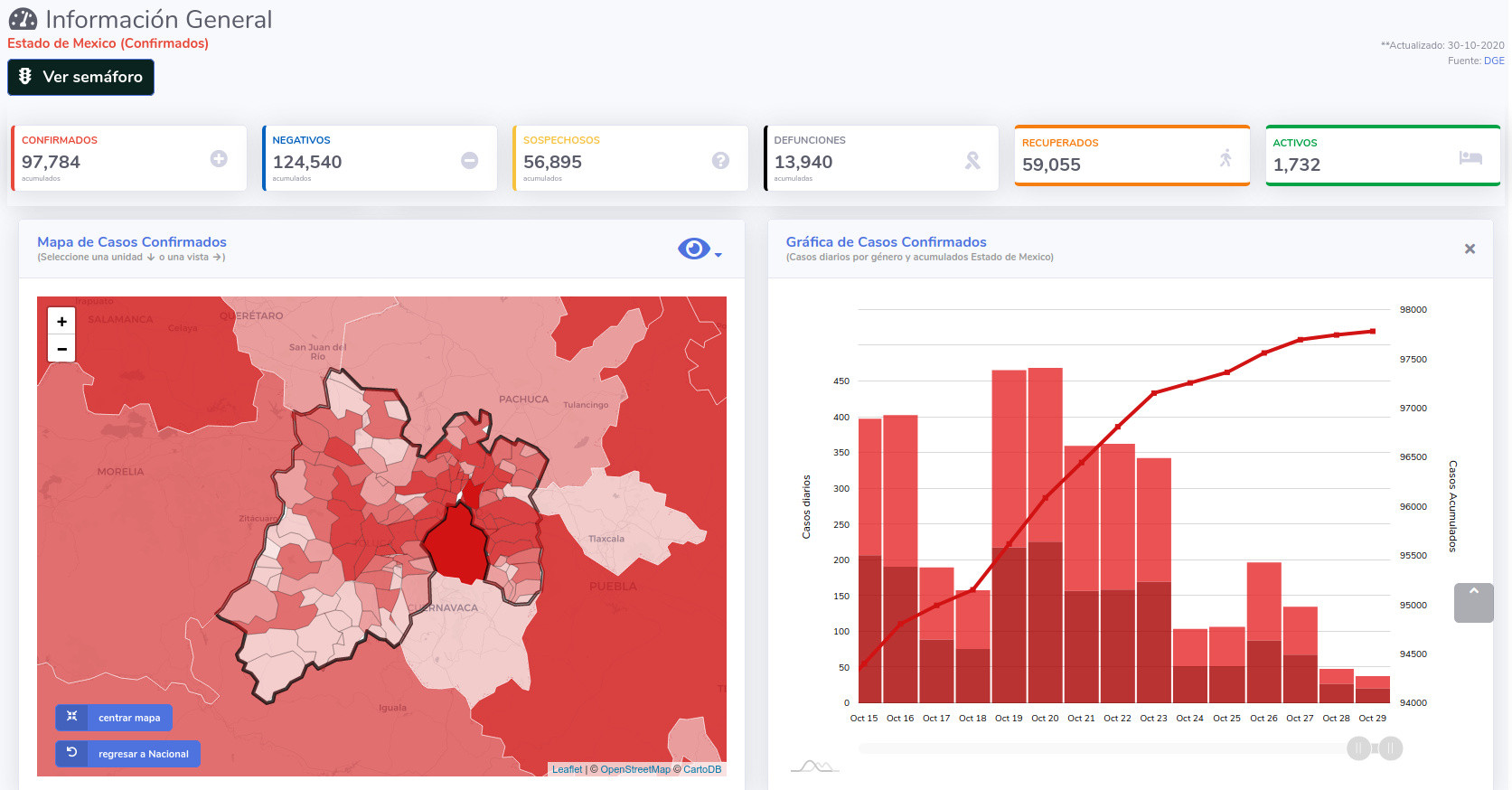Open the OpenStreetMap attribution link
The height and width of the screenshot is (790, 1512).
pos(635,769)
